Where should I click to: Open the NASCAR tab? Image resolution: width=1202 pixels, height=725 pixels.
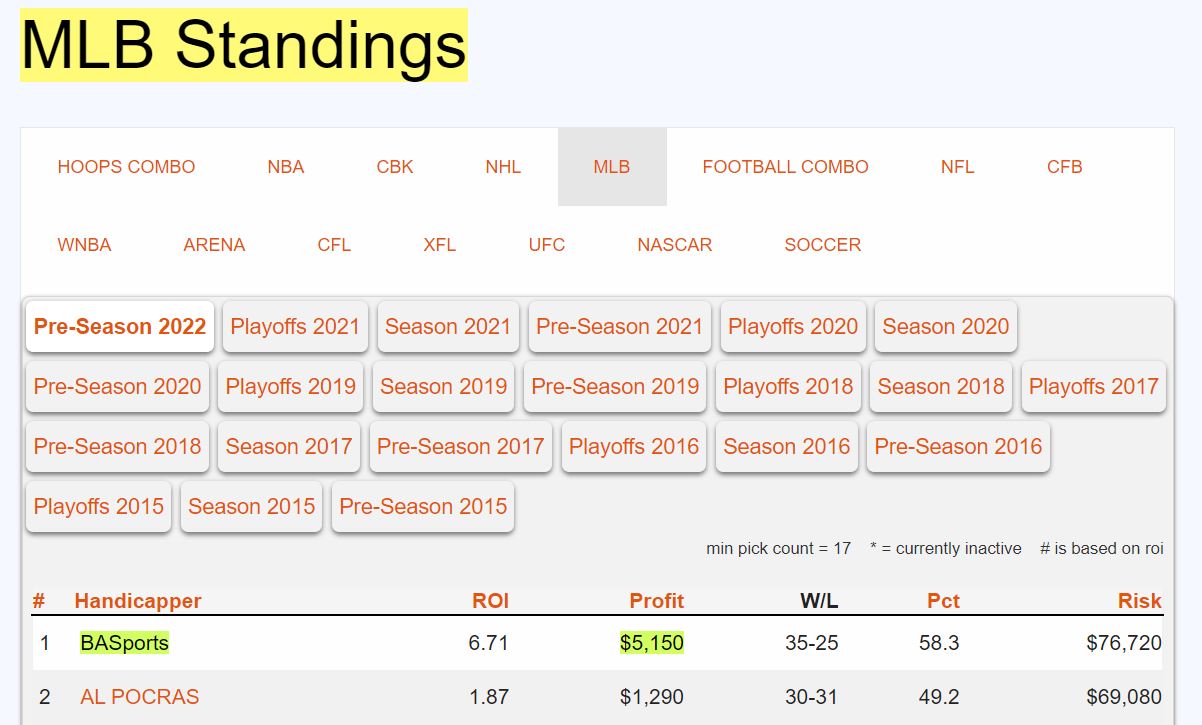point(674,245)
